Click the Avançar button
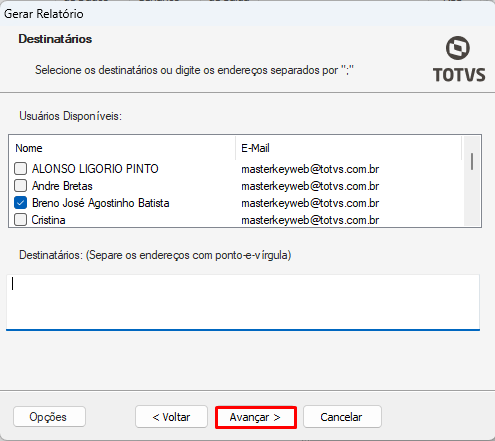Viewport: 495px width, 441px height. coord(256,417)
